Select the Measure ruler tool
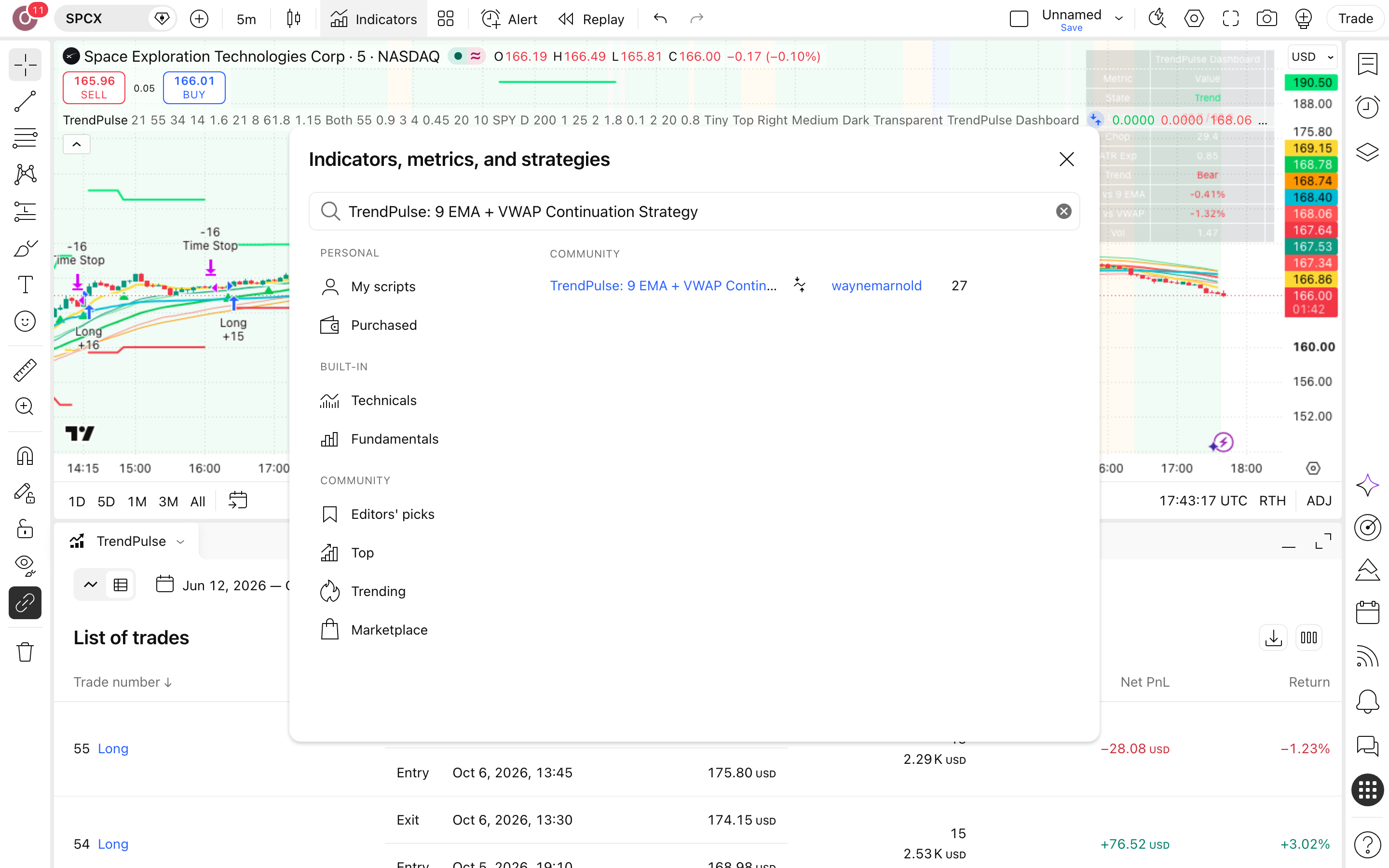The height and width of the screenshot is (868, 1389). [25, 370]
